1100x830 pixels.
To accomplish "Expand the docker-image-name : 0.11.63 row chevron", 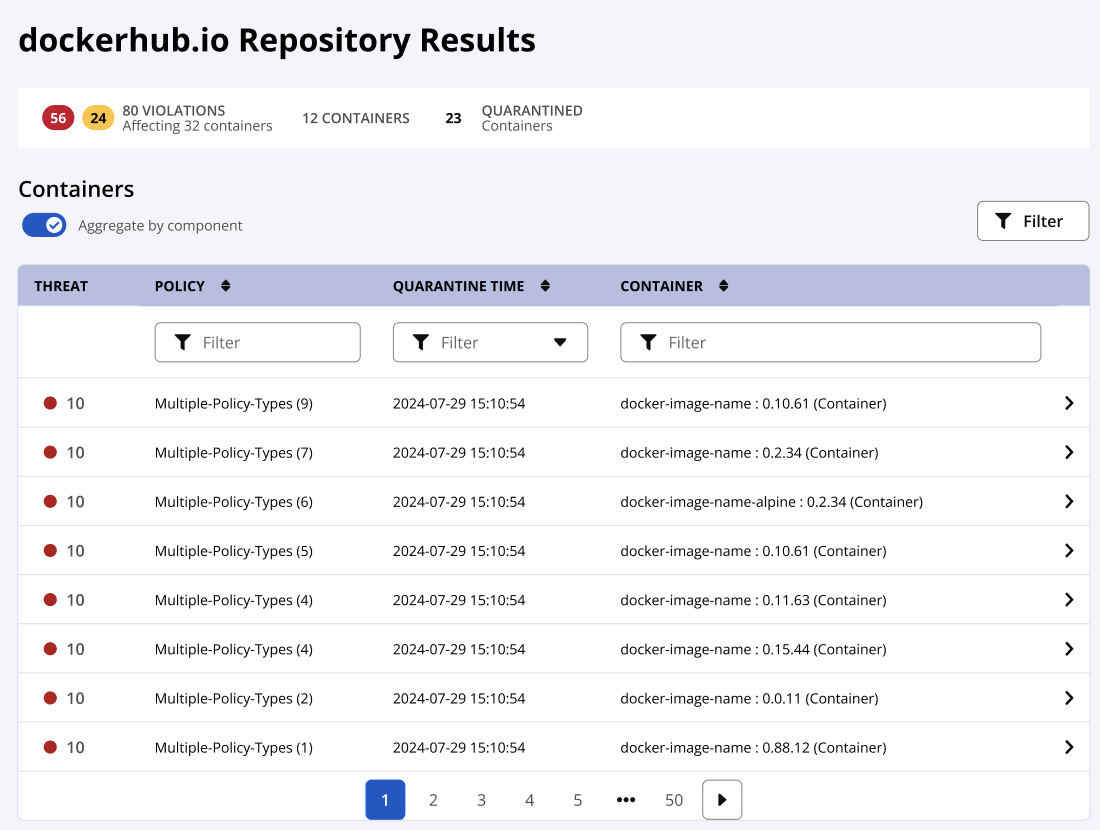I will tap(1068, 599).
